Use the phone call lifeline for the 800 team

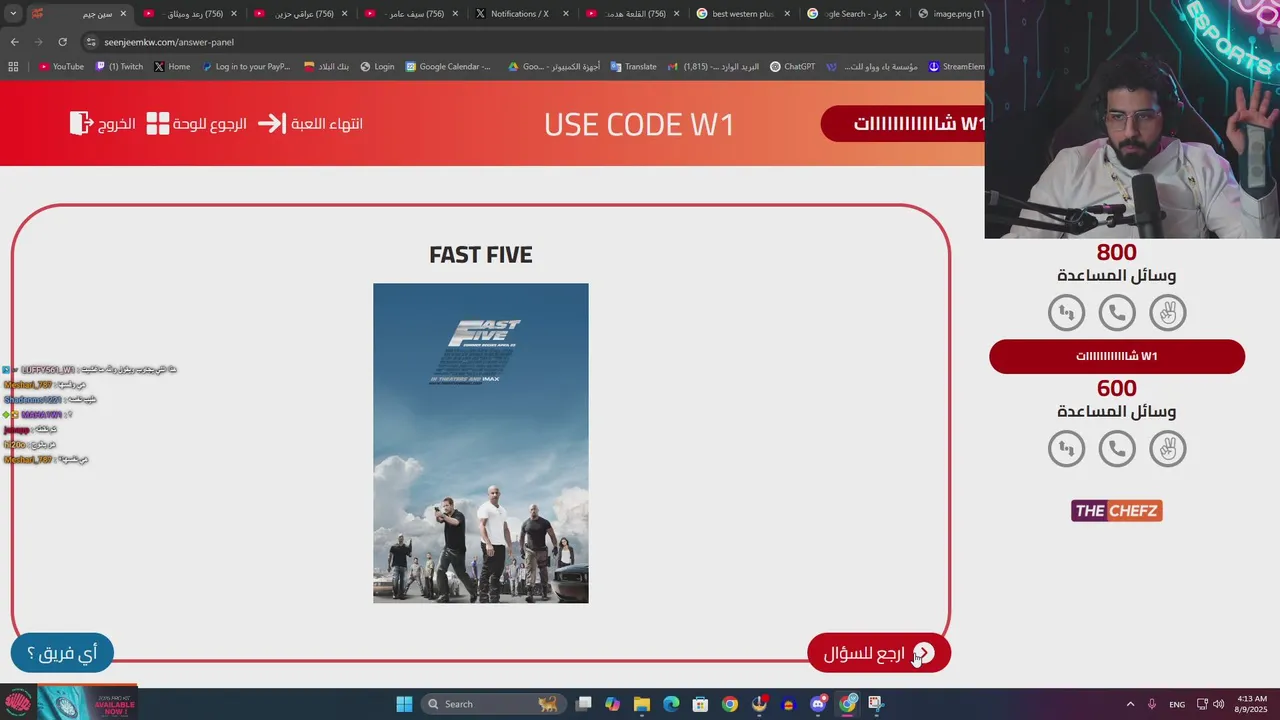click(x=1117, y=313)
